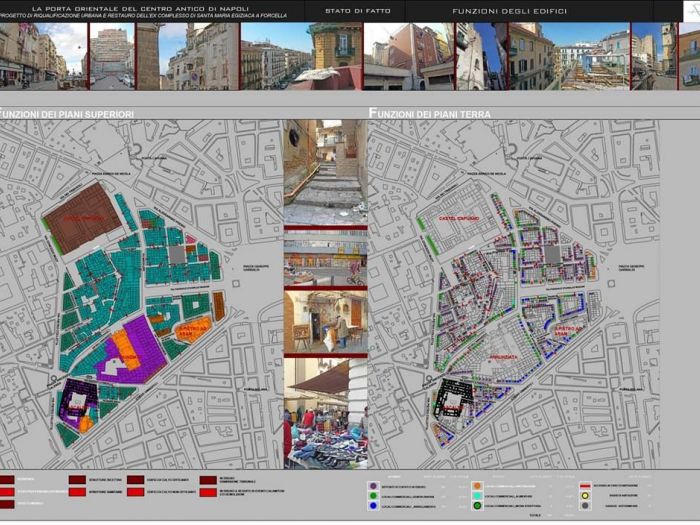Click the dark-red swatch in the third legend column
This screenshot has height=525, width=700.
click(x=135, y=480)
